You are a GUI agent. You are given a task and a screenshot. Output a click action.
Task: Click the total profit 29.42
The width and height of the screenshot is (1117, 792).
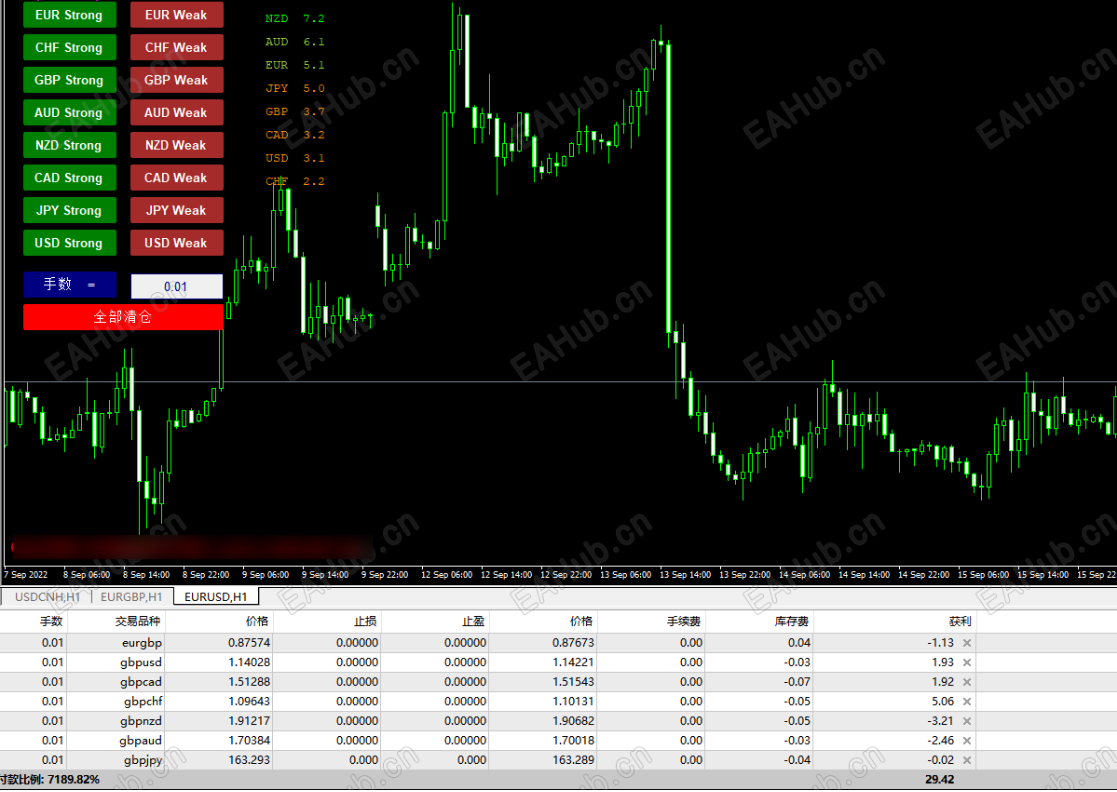point(940,780)
